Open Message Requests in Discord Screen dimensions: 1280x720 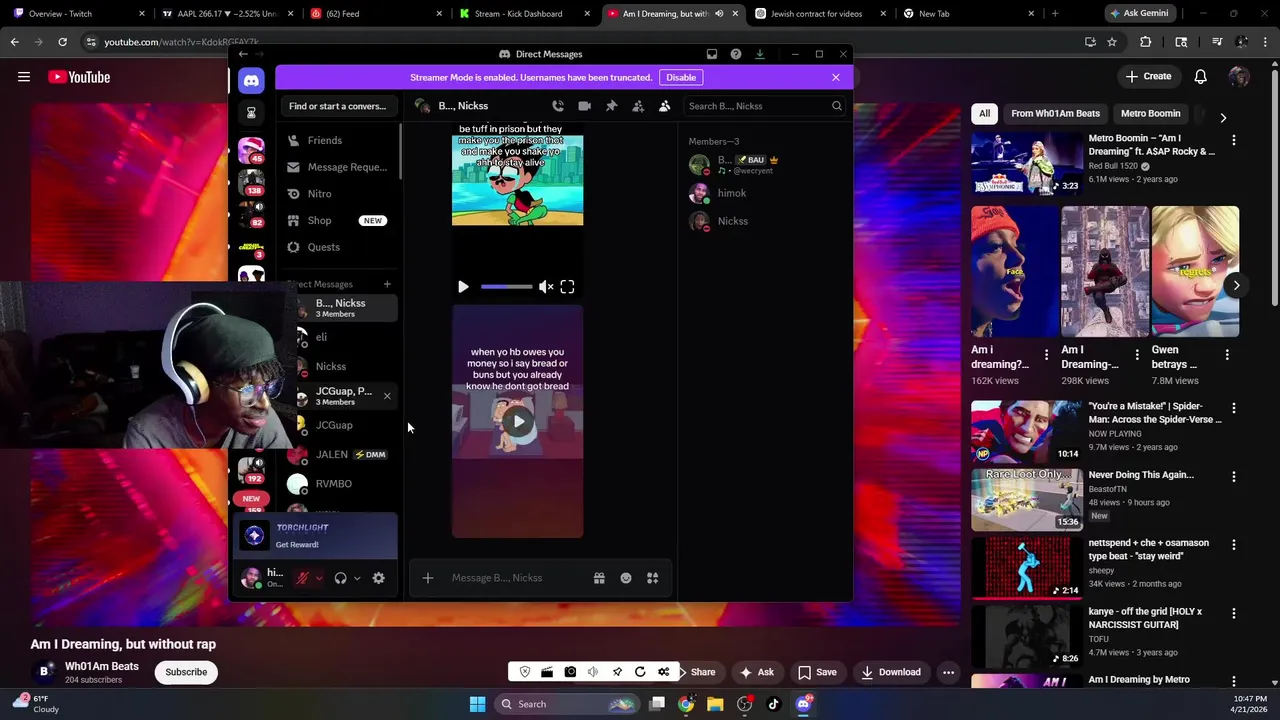[x=340, y=167]
